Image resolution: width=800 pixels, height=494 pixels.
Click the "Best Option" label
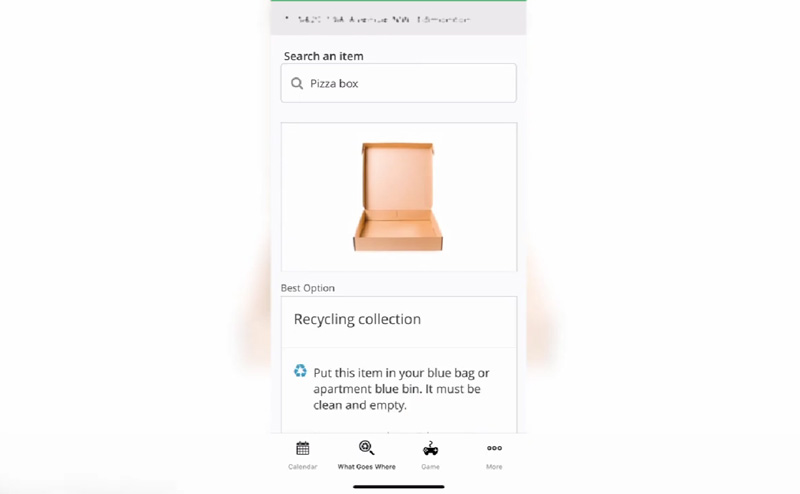click(308, 288)
